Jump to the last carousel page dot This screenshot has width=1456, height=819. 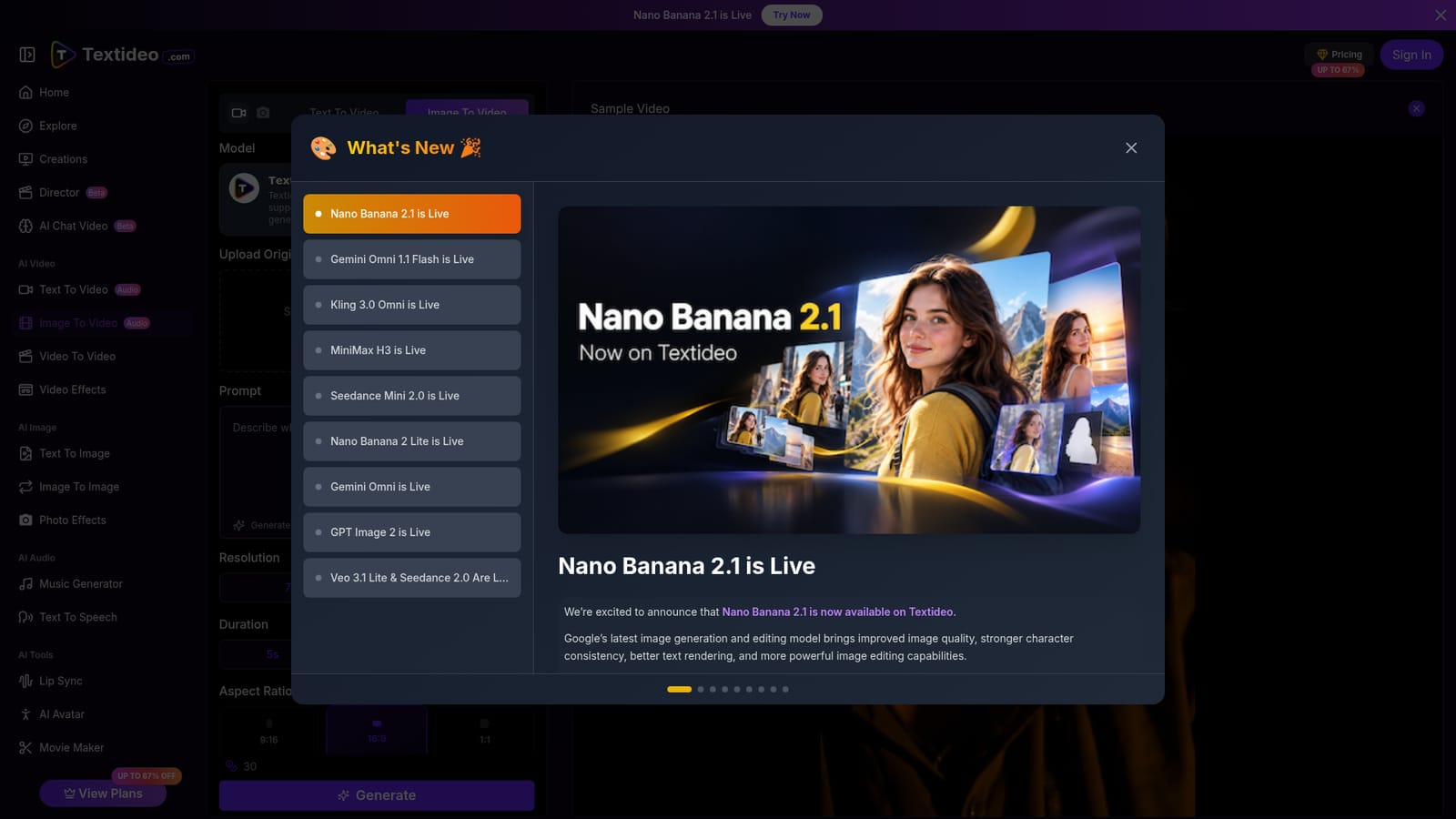[785, 689]
